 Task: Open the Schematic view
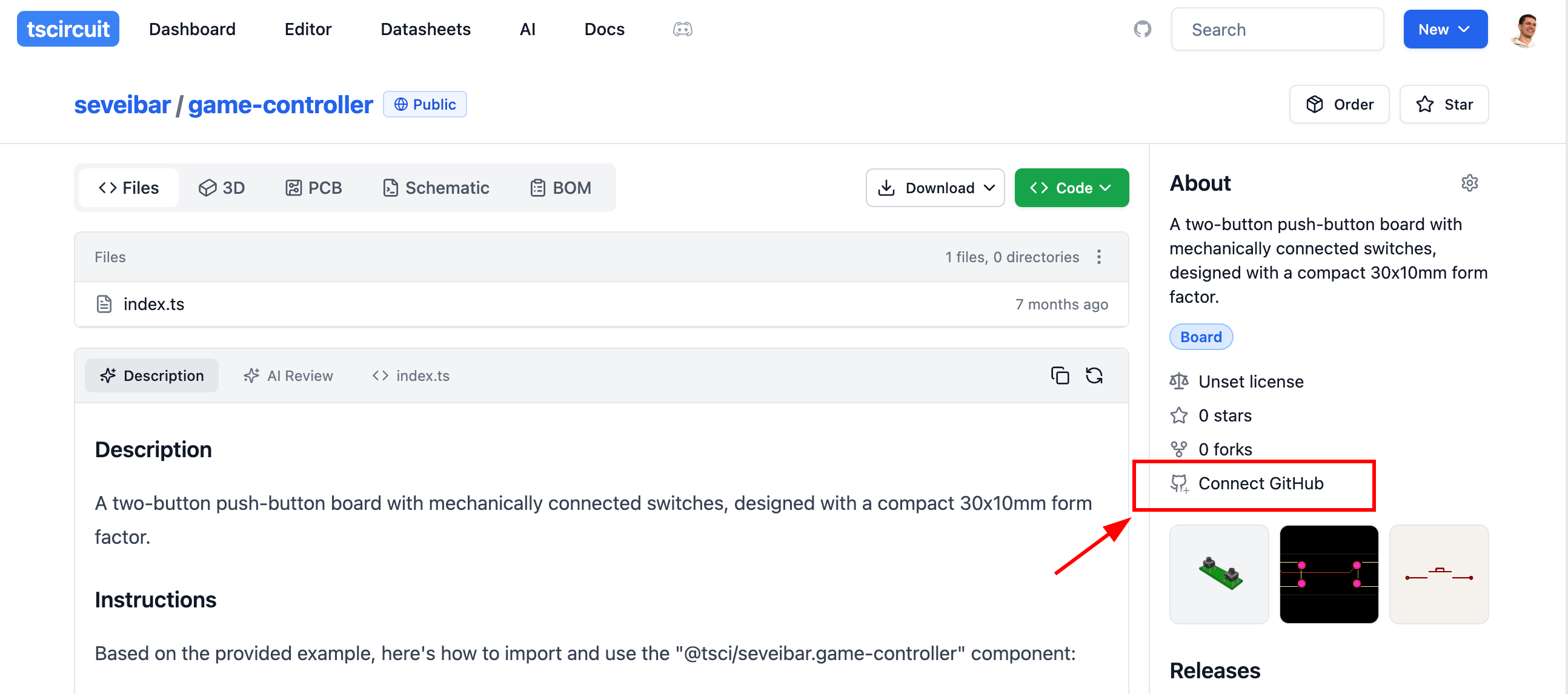click(436, 187)
